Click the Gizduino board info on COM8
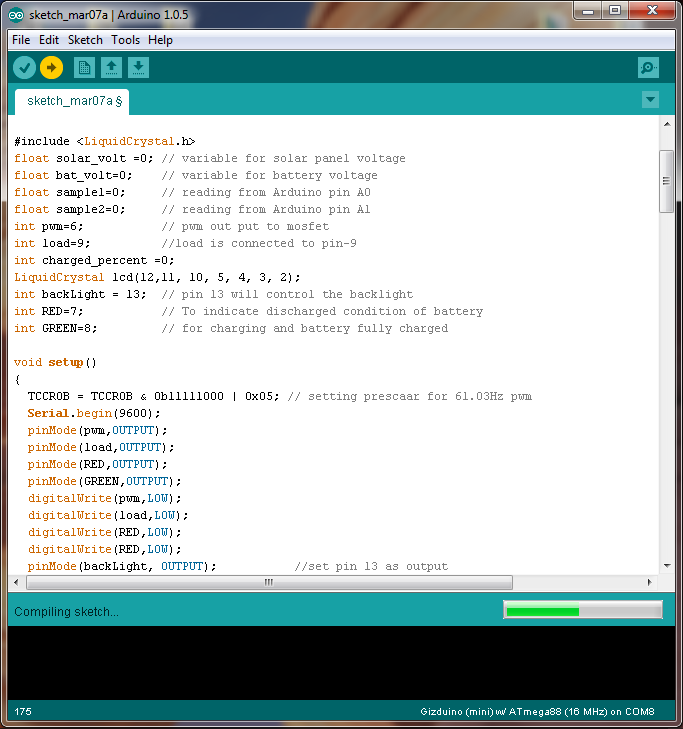 pos(537,711)
